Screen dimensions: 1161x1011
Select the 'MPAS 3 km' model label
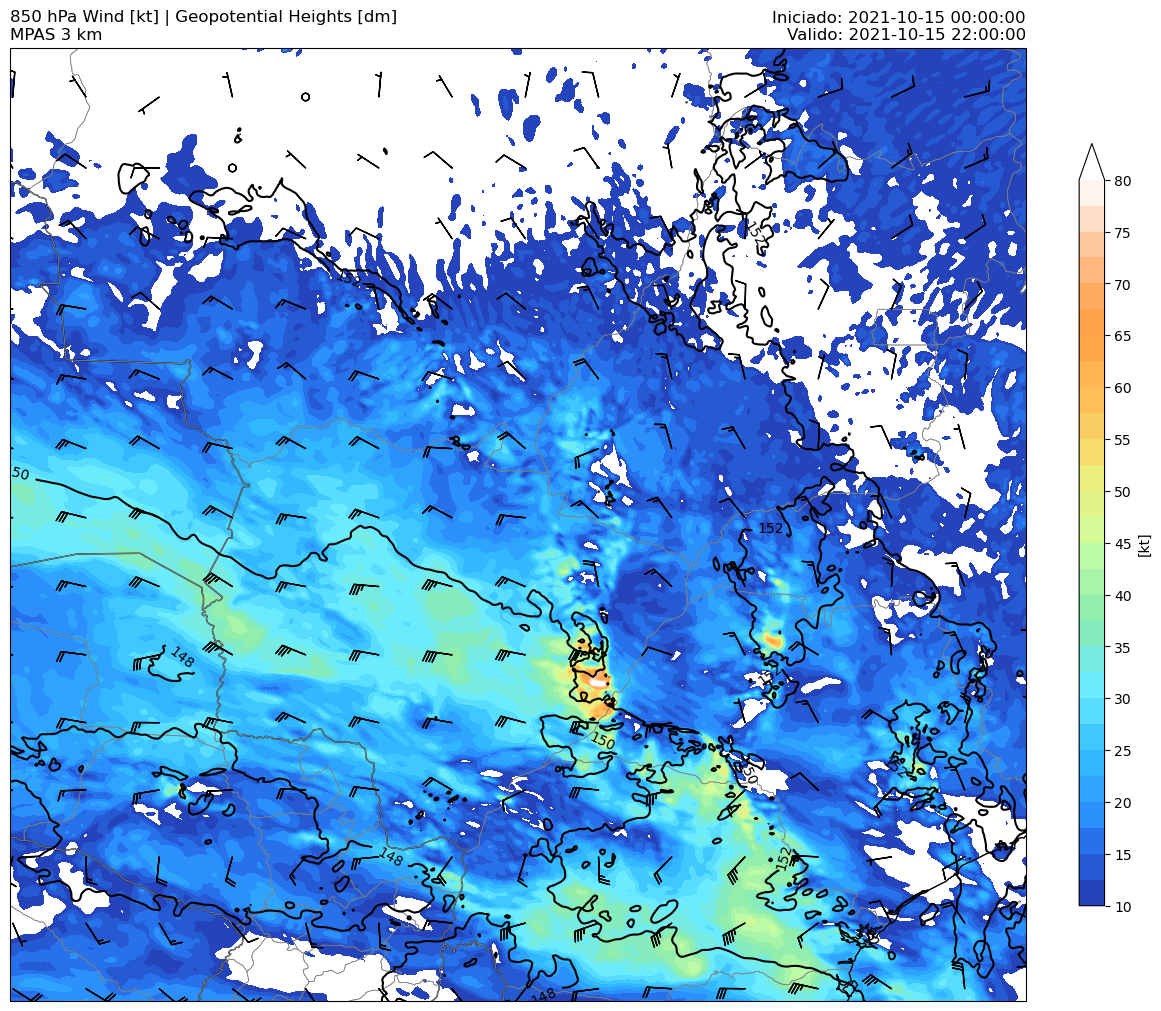pos(56,35)
